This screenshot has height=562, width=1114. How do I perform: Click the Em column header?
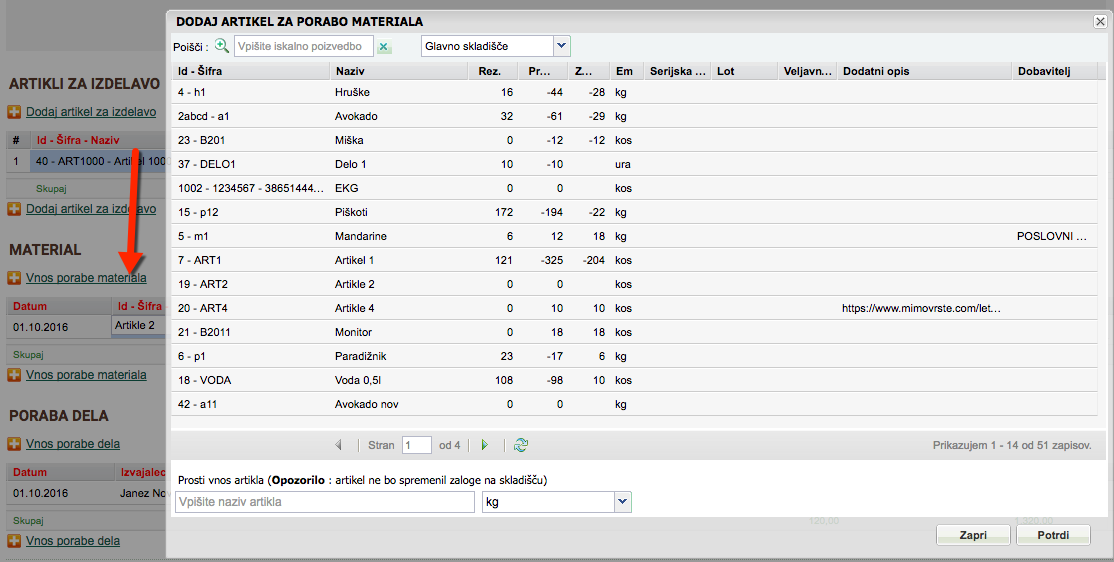point(625,71)
